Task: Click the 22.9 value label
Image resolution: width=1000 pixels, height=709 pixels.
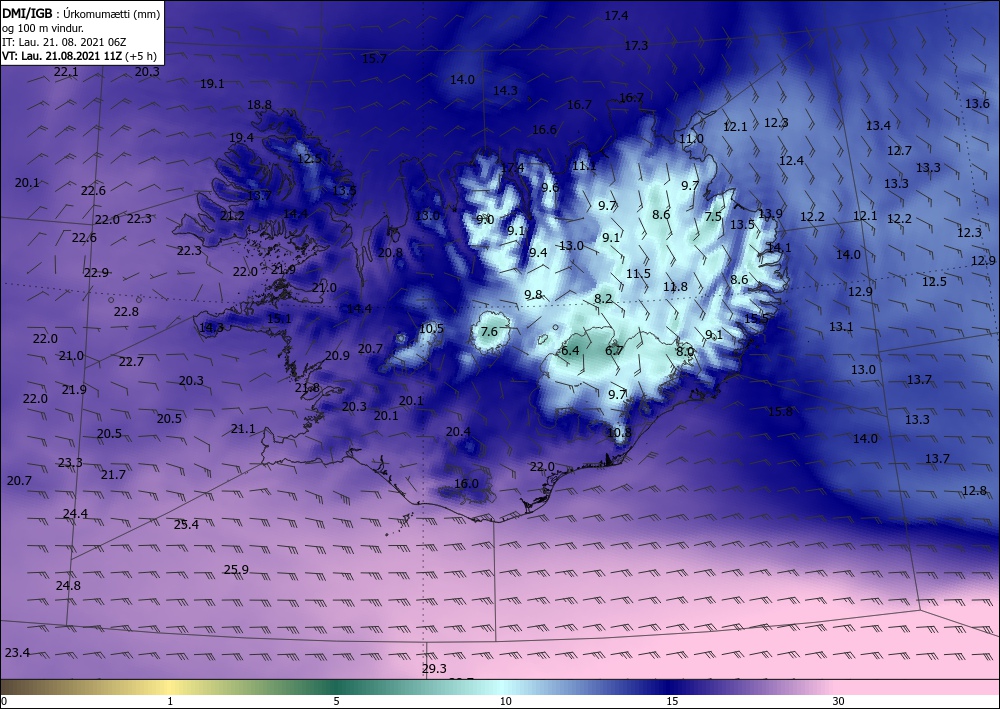Action: (96, 272)
